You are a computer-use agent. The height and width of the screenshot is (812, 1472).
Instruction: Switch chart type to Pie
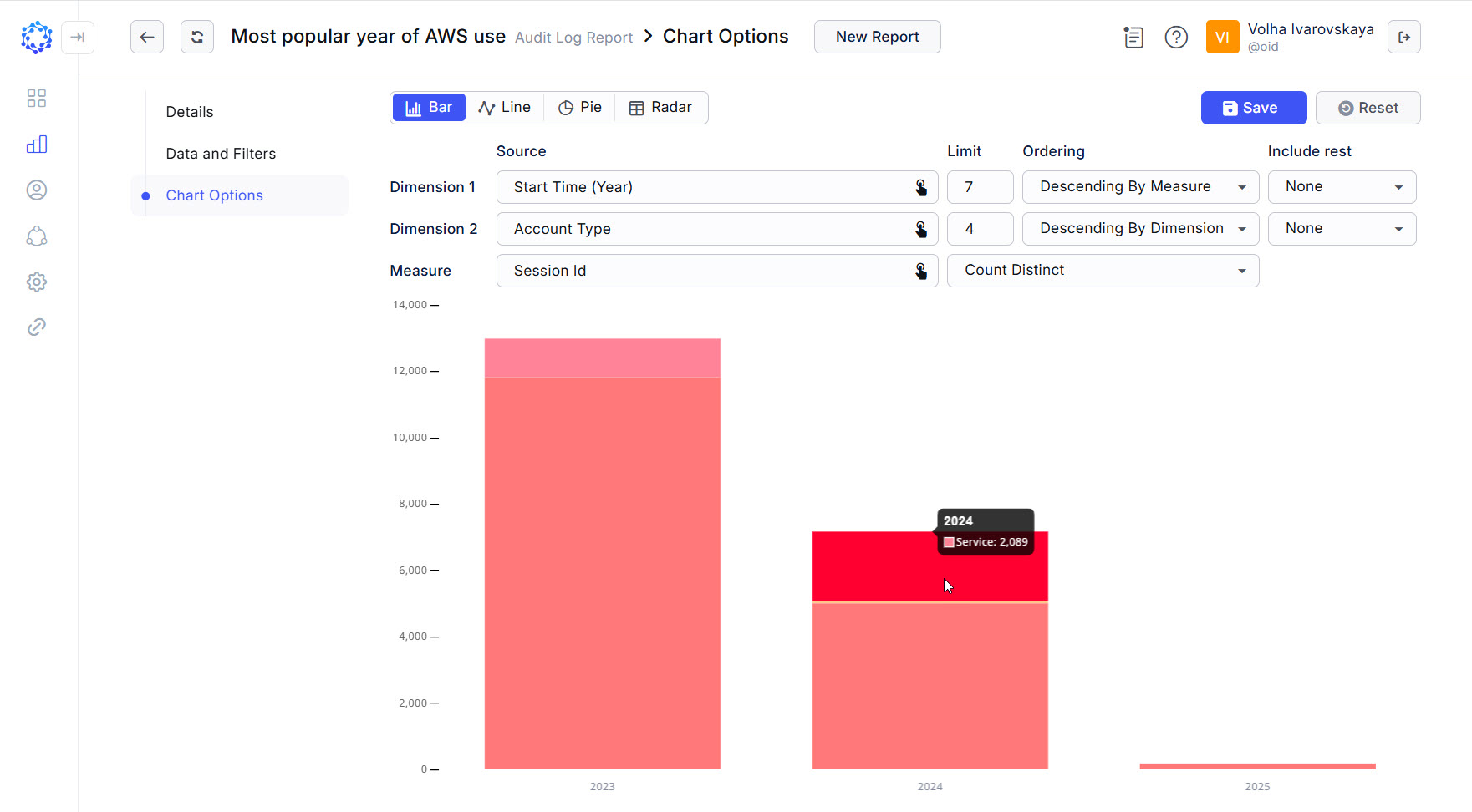click(579, 107)
